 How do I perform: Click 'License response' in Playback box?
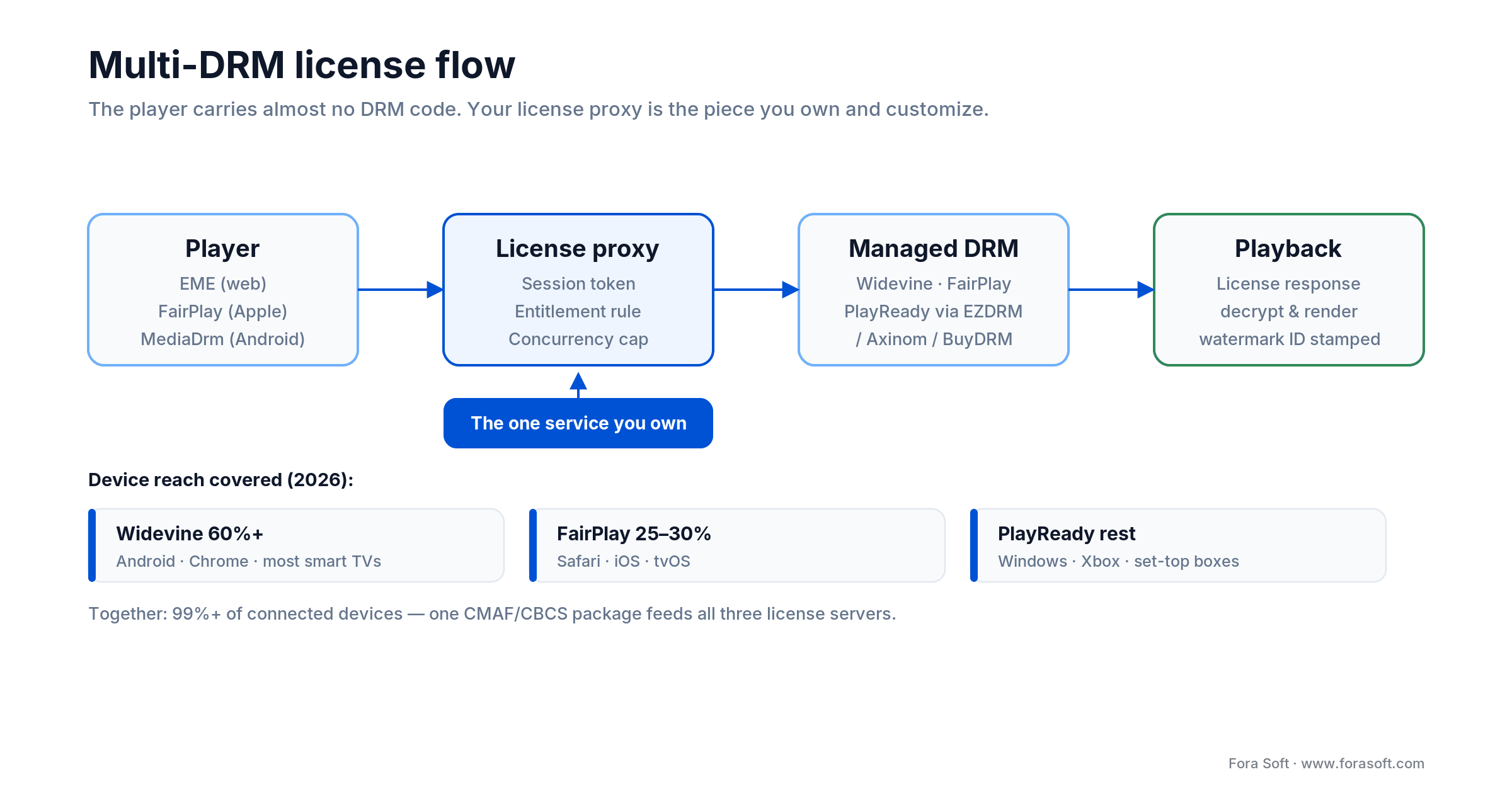point(1288,284)
